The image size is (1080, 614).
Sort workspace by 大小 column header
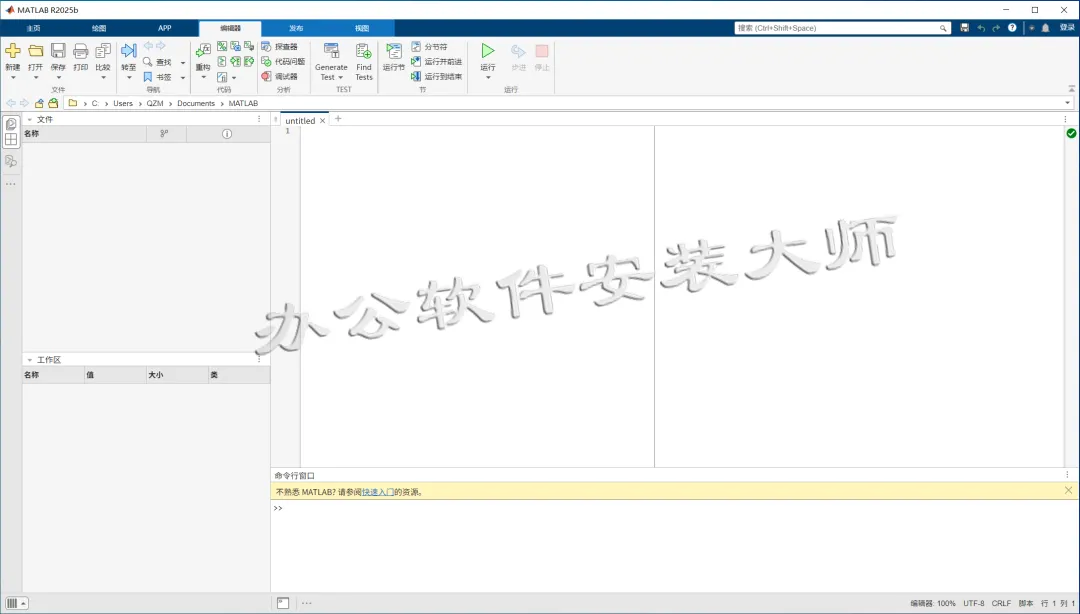click(177, 375)
